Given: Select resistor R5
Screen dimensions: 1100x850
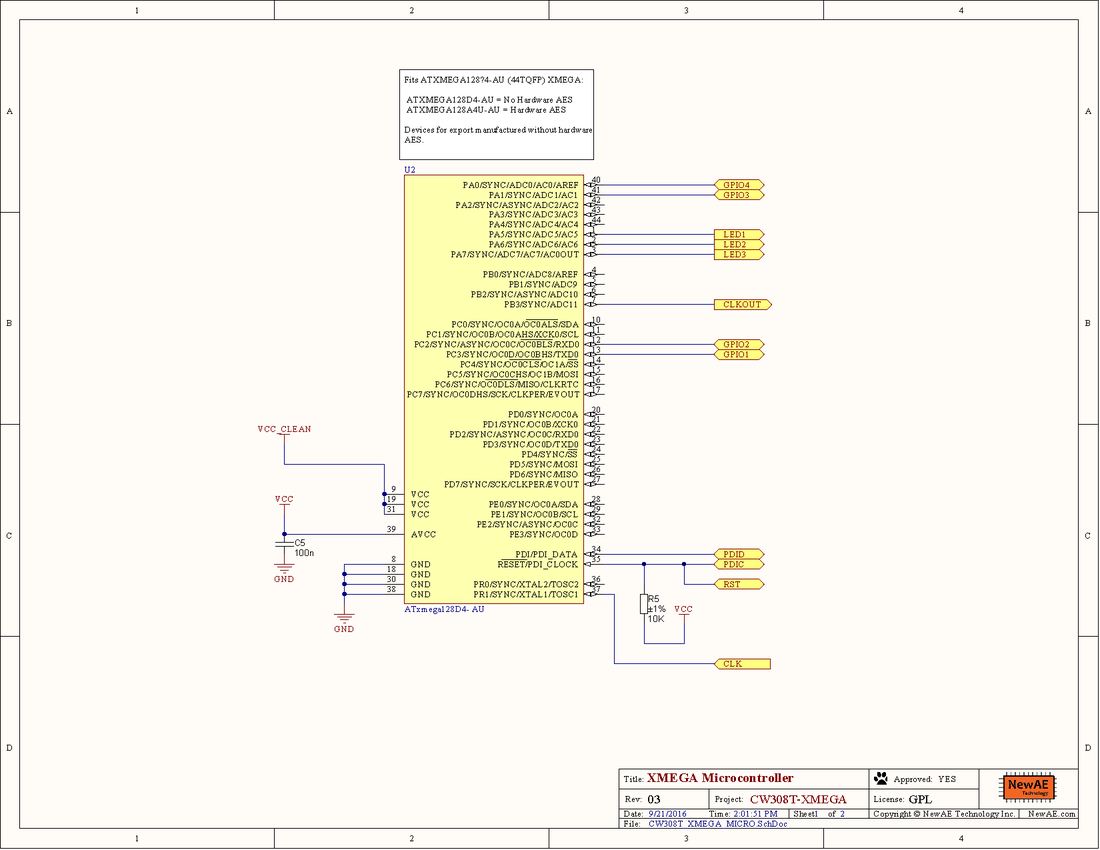Looking at the screenshot, I should point(646,603).
